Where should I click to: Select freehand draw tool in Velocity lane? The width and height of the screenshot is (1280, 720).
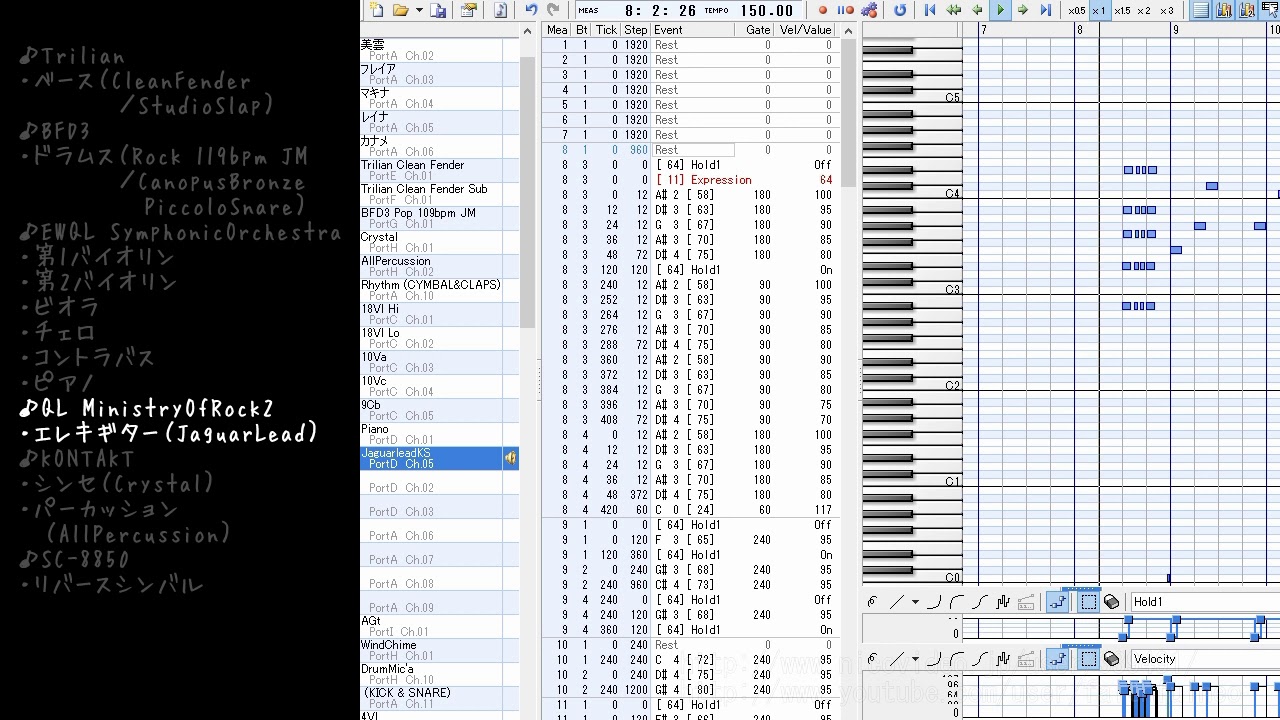pos(873,659)
